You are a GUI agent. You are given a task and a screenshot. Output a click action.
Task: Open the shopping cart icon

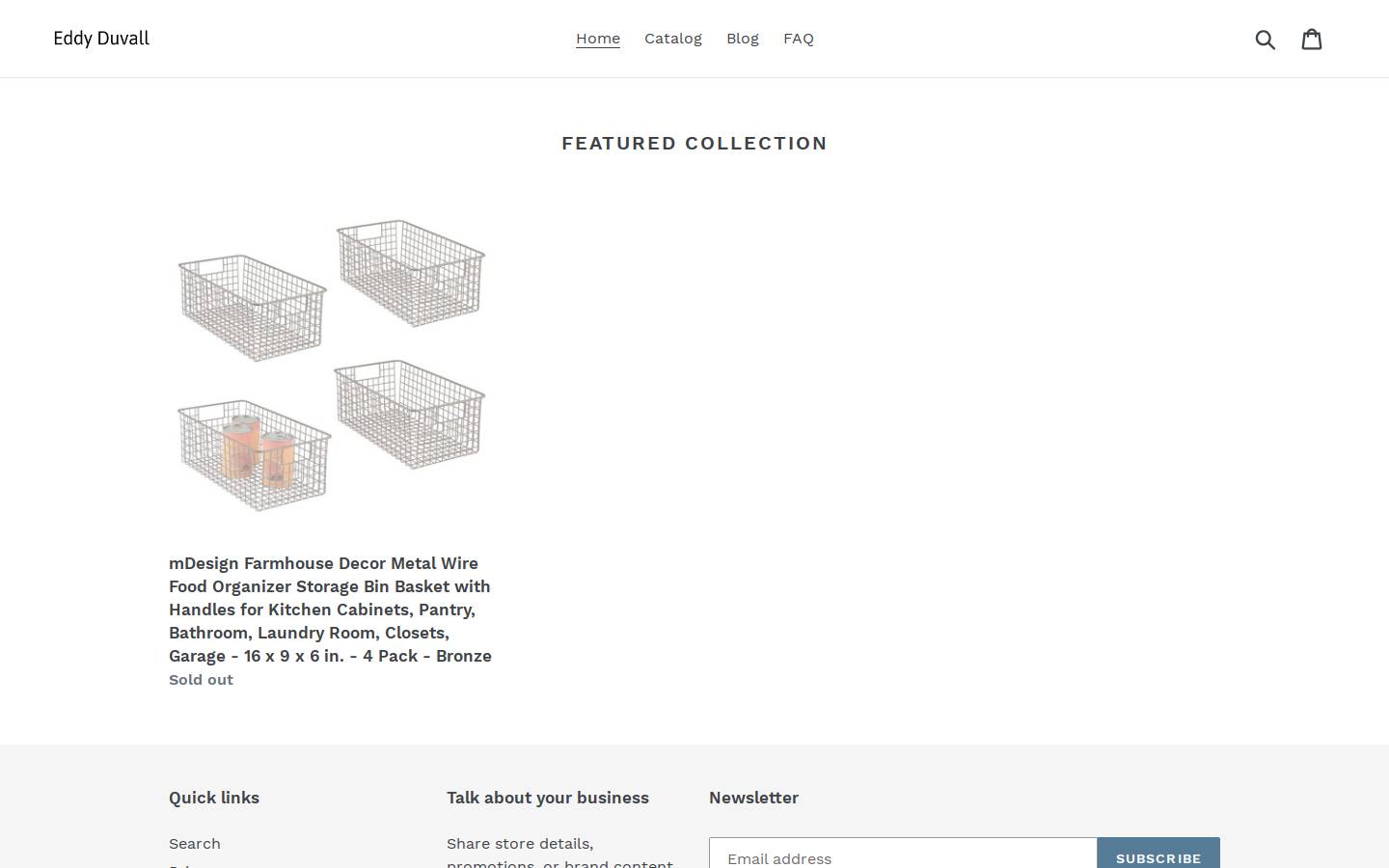(x=1312, y=39)
